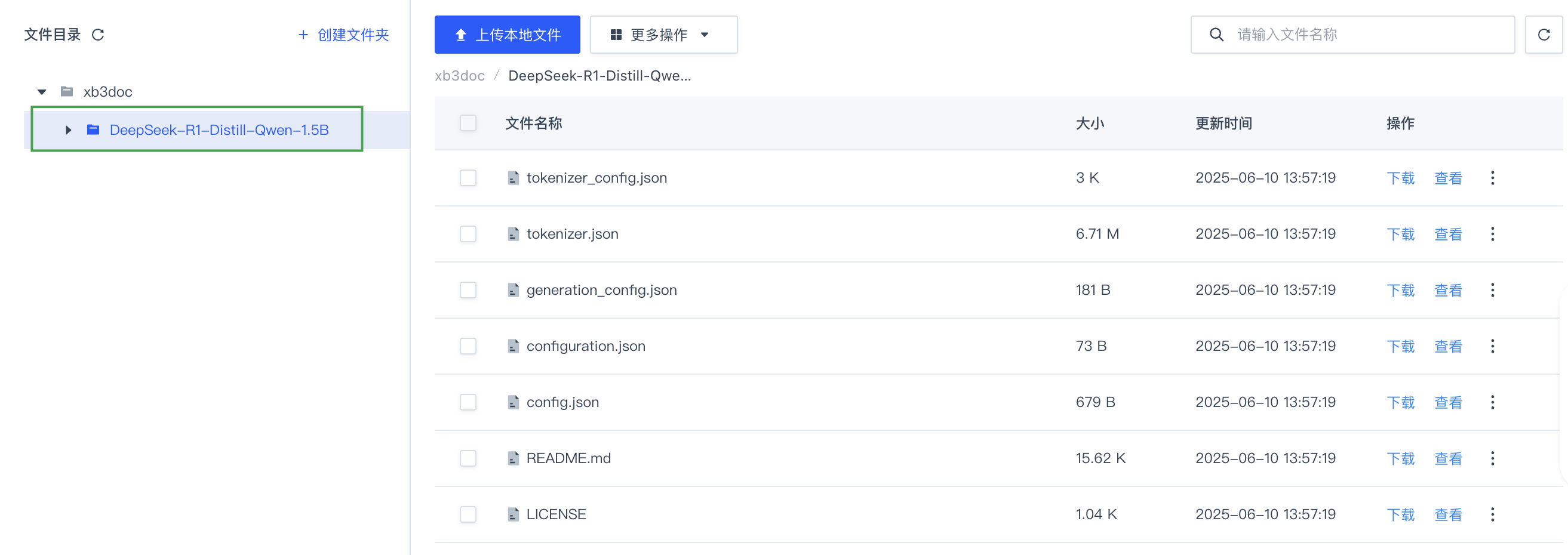Screen dimensions: 1568x555
Task: Open more options for tokenizer.json
Action: [x=1492, y=234]
